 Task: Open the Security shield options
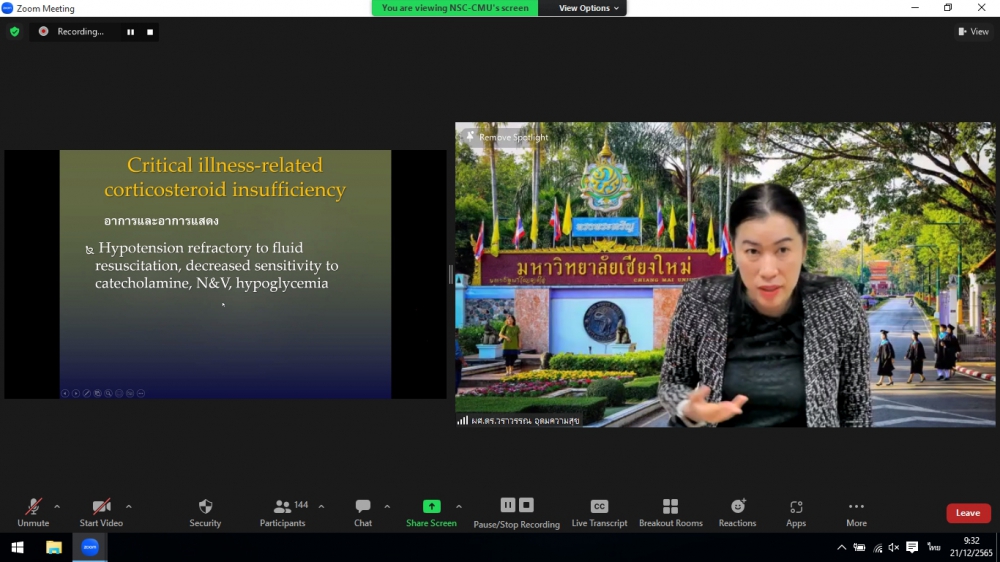(x=205, y=512)
